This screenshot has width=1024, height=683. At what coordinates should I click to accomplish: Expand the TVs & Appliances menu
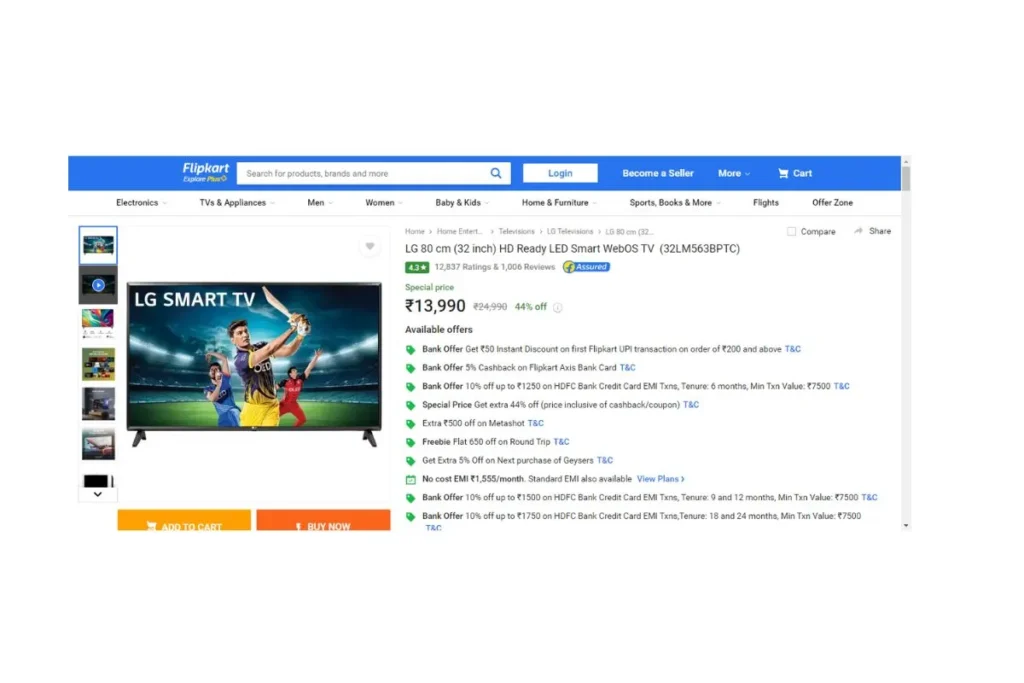click(x=236, y=202)
